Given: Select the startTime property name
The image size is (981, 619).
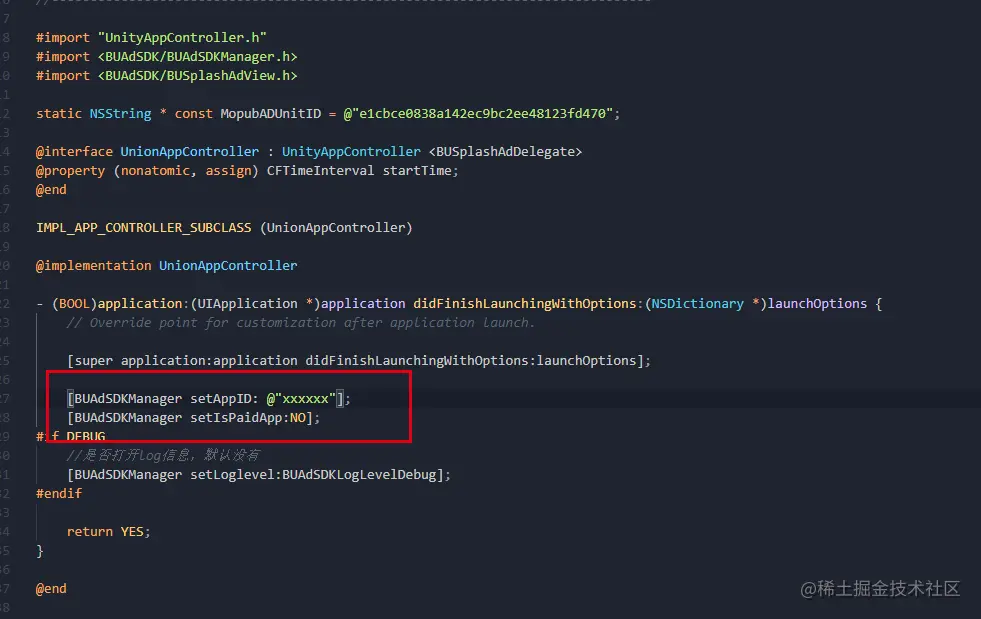Looking at the screenshot, I should 417,171.
